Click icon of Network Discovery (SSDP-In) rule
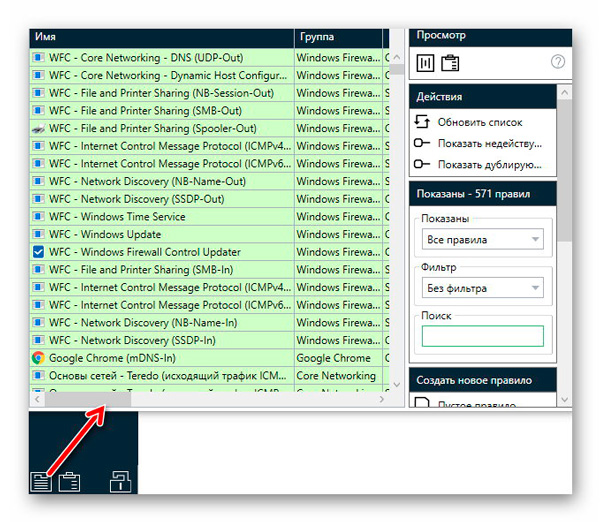 coord(38,340)
